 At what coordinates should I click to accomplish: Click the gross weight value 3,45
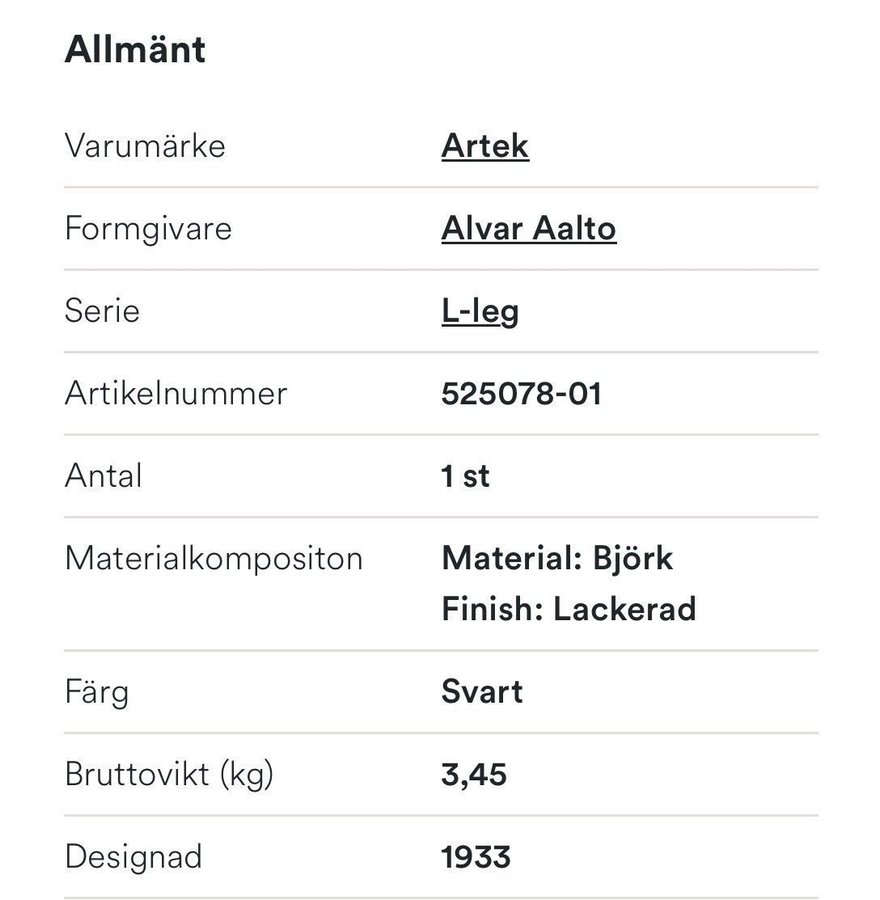(x=474, y=774)
